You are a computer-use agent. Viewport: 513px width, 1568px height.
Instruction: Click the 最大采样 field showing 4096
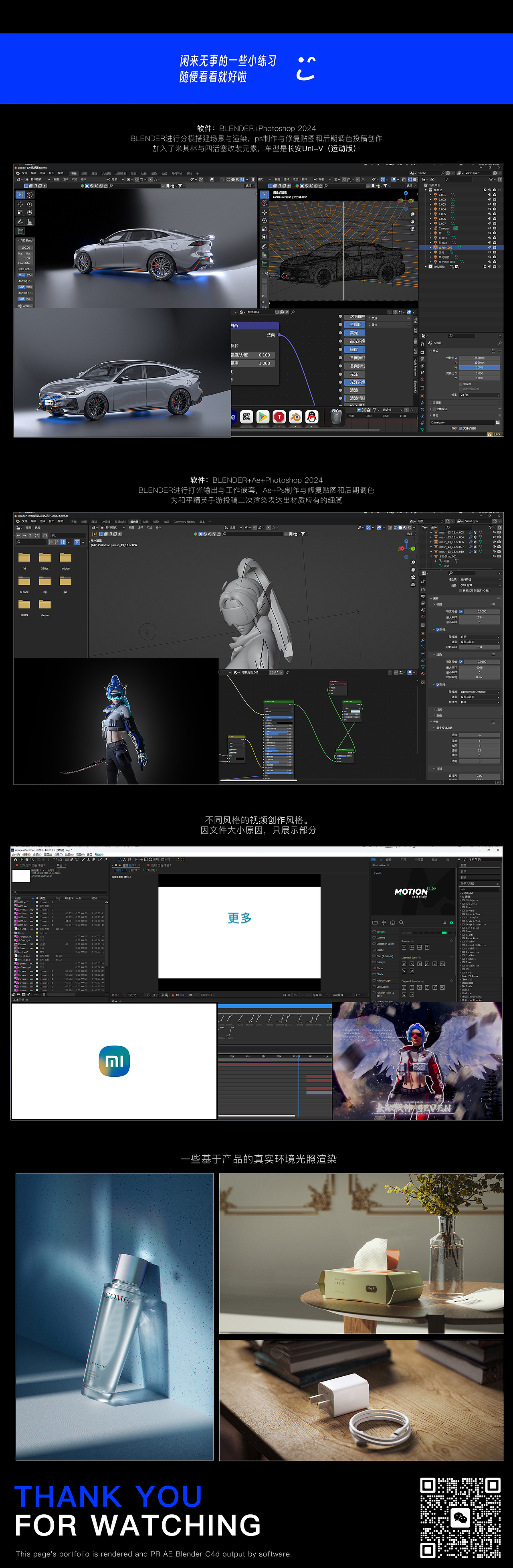pyautogui.click(x=479, y=668)
